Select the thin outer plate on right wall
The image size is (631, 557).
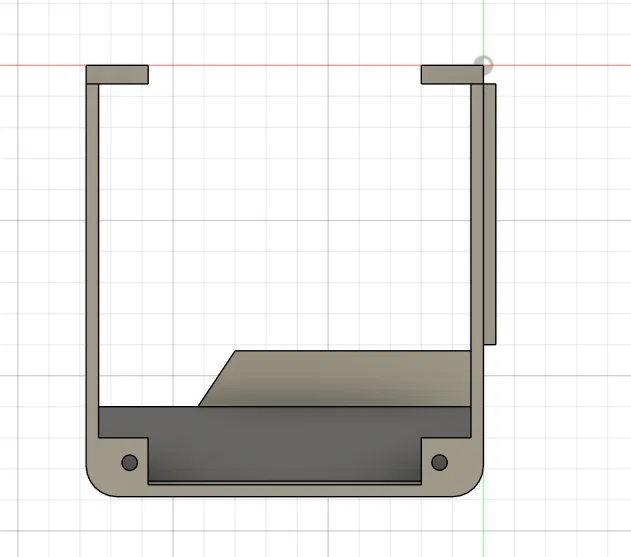pyautogui.click(x=490, y=214)
